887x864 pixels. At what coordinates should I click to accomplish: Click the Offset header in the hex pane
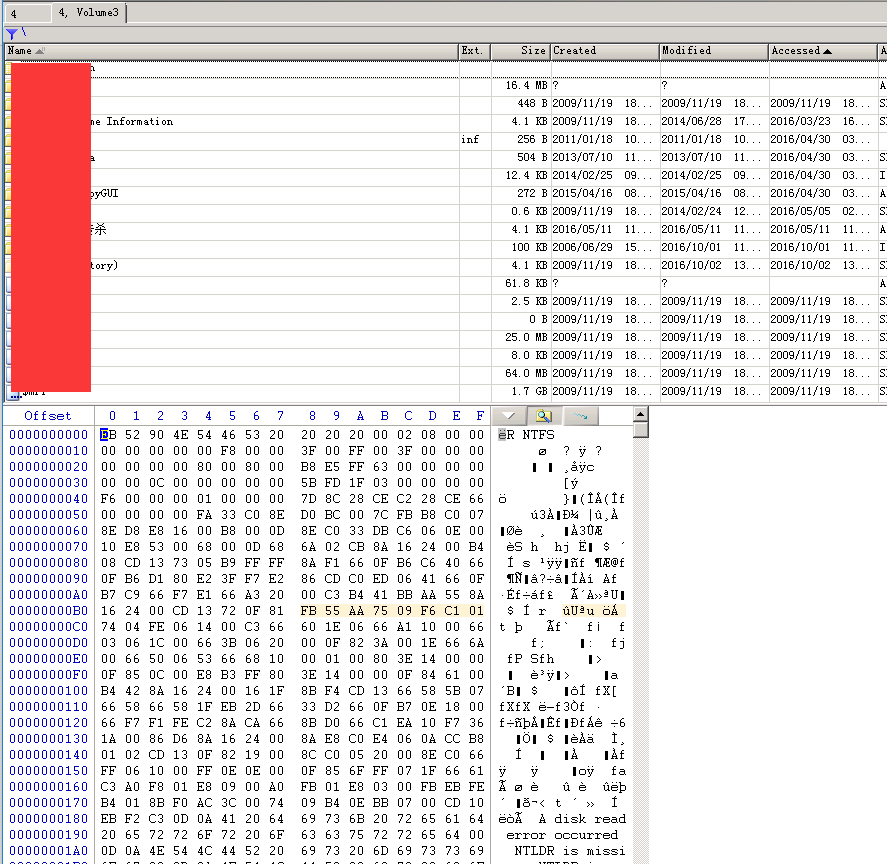tap(48, 416)
